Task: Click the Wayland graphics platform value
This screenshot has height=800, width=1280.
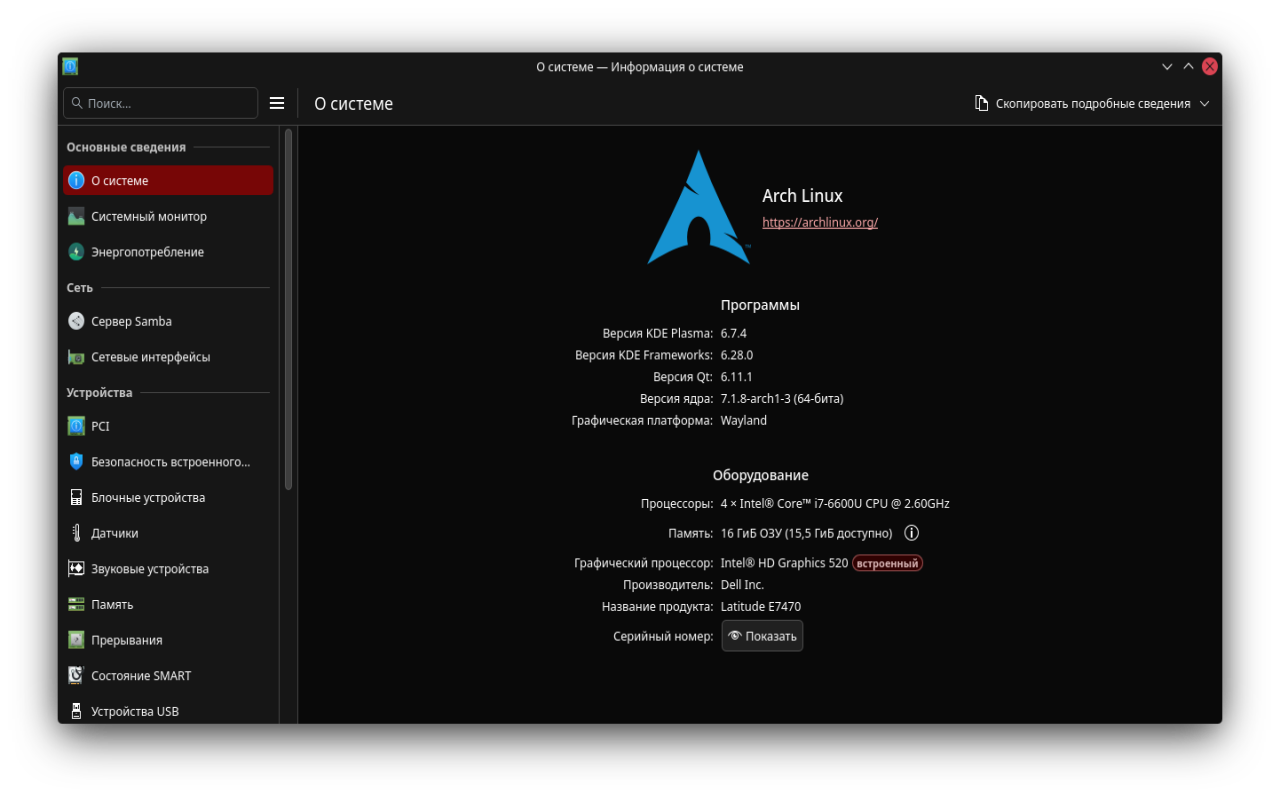Action: pyautogui.click(x=744, y=421)
